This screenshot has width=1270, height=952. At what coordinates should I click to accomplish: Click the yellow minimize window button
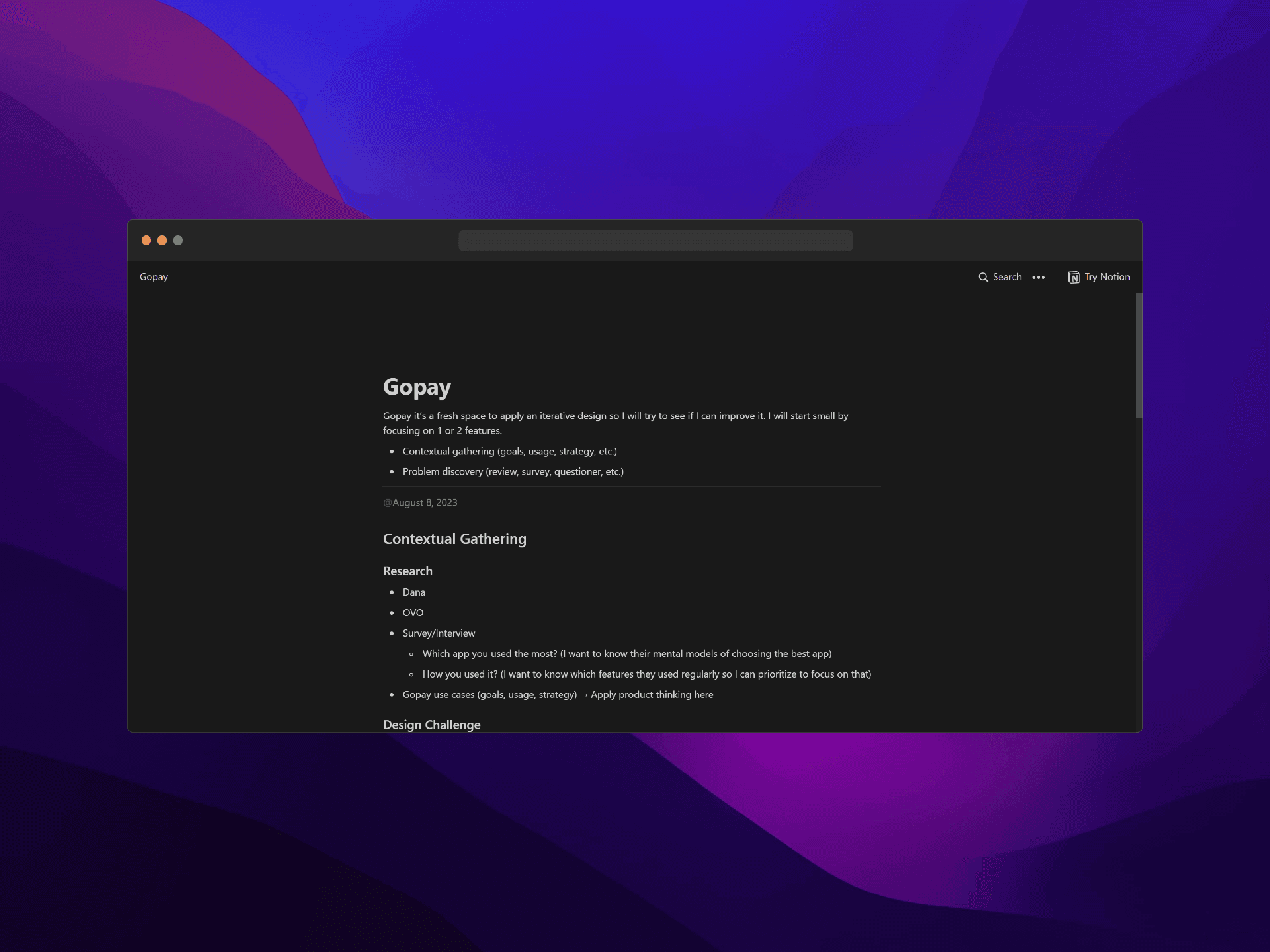[x=162, y=241]
